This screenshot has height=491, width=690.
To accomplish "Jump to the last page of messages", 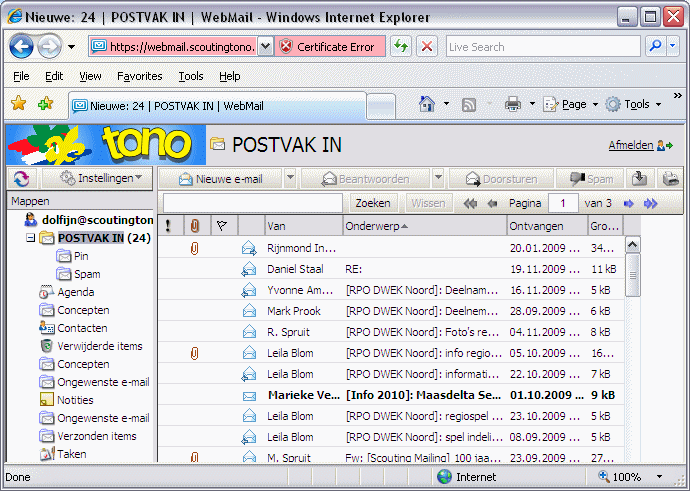I will point(650,203).
